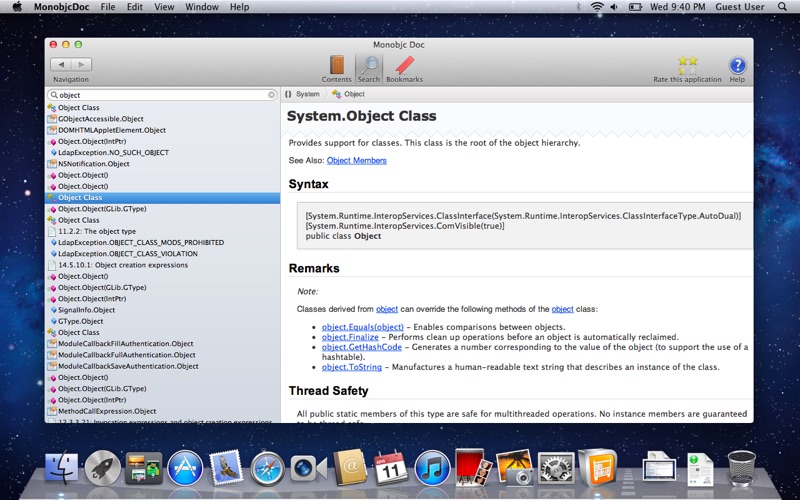Open the Help menu in menu bar
Viewport: 800px width, 500px height.
pyautogui.click(x=239, y=7)
